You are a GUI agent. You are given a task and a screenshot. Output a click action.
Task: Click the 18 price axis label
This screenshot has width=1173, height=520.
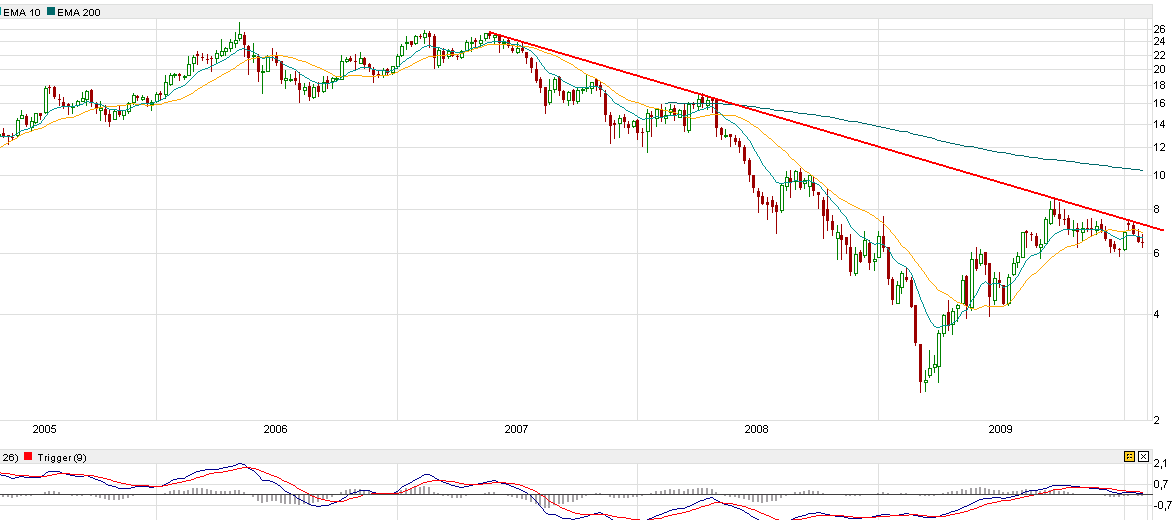1160,86
